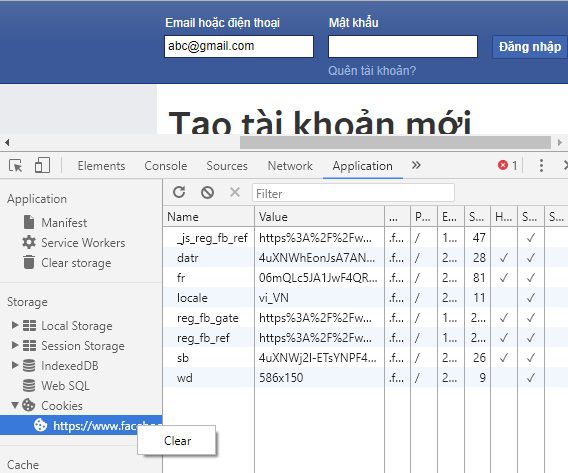Select the sb cookie name
568x473 pixels.
tap(183, 358)
